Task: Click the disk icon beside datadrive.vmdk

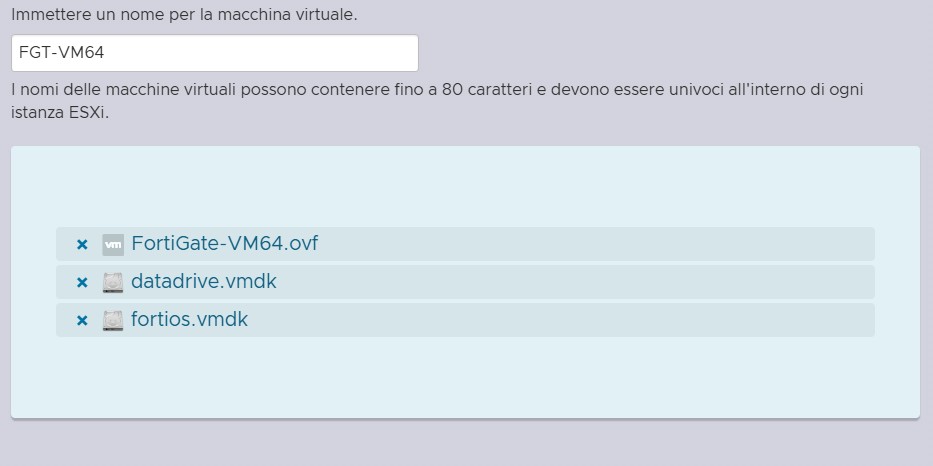Action: pos(113,282)
